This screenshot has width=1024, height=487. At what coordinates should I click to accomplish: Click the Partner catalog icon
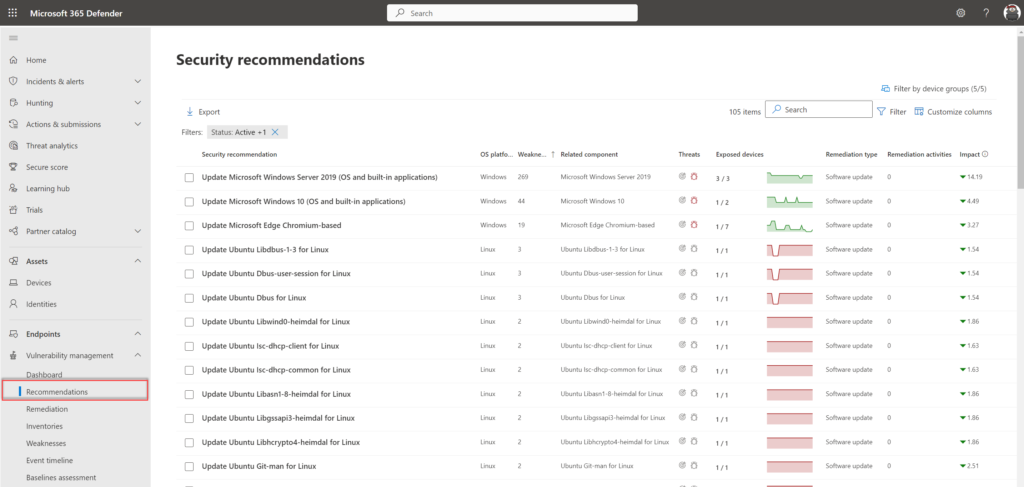tap(13, 231)
